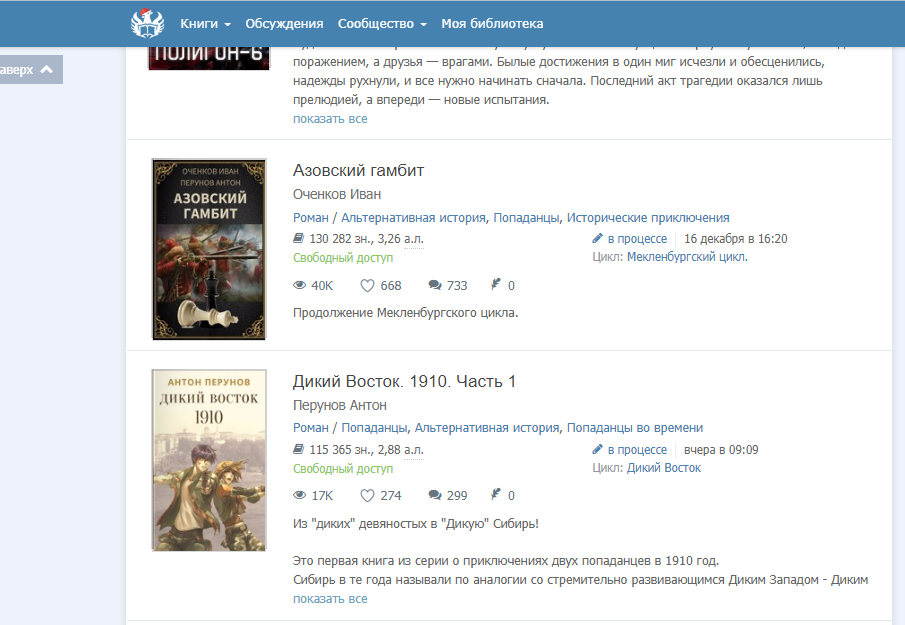This screenshot has height=625, width=905.
Task: Open Дикий Восток. 1910. Часть 1 title
Action: click(405, 381)
